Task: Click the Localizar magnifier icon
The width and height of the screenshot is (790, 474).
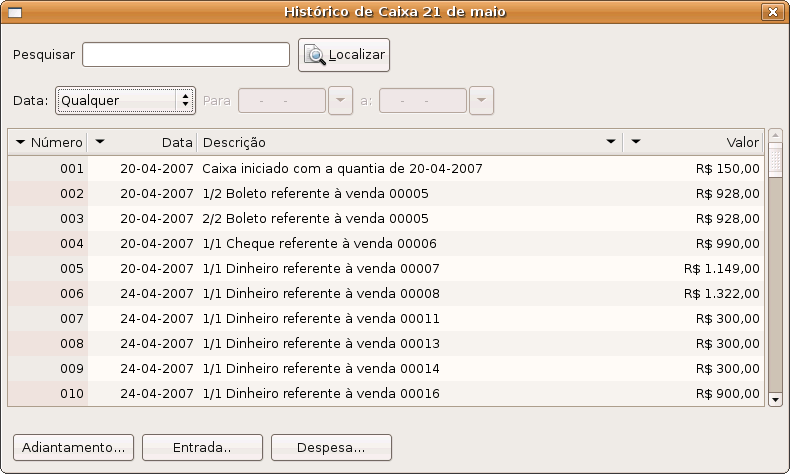Action: (x=315, y=55)
